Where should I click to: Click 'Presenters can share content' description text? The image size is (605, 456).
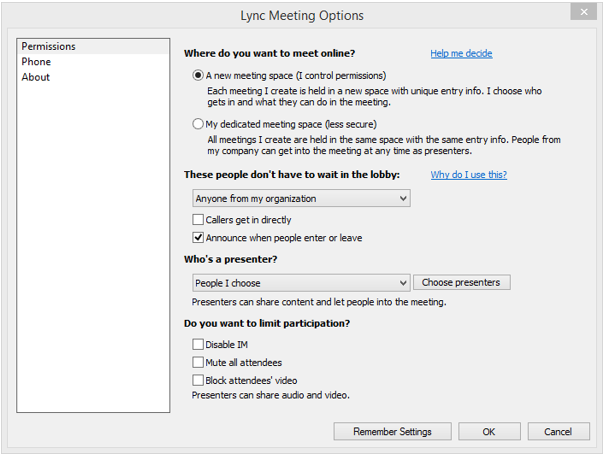(319, 302)
